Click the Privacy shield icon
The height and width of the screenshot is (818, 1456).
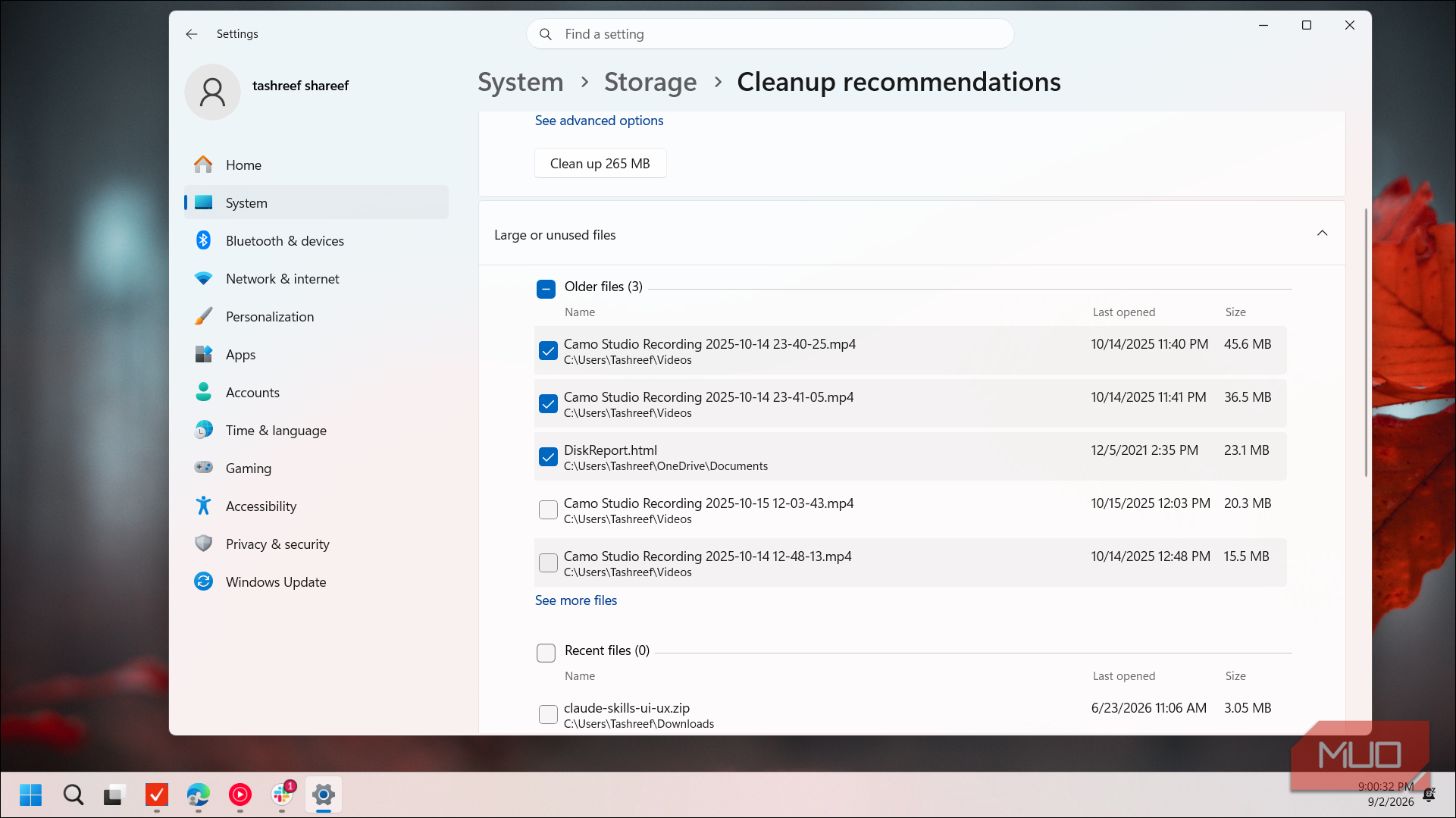point(203,544)
